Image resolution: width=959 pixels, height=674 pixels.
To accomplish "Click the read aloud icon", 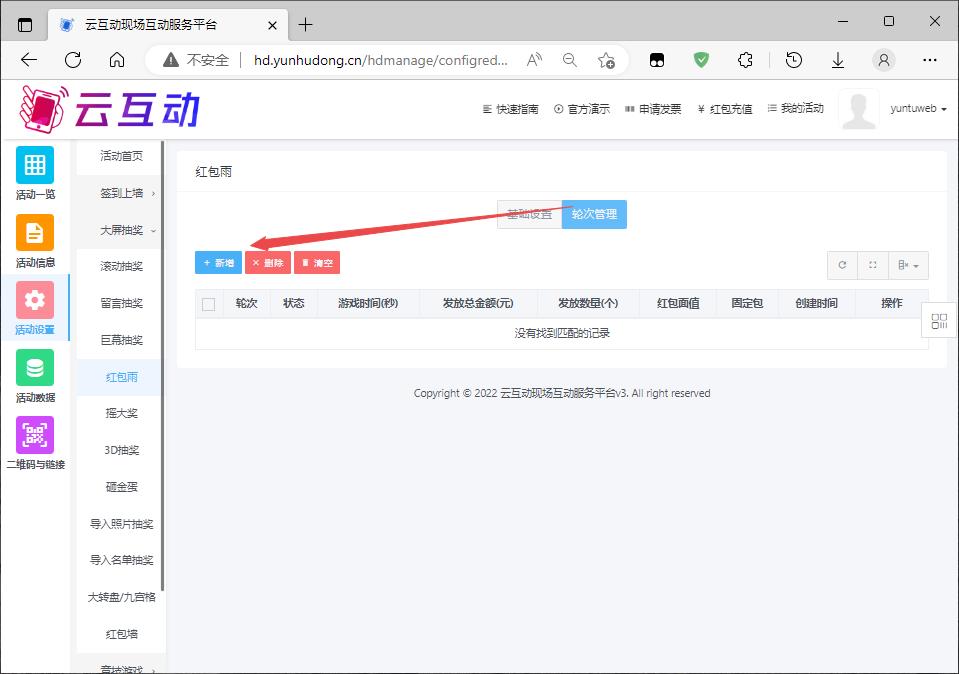I will coord(534,60).
